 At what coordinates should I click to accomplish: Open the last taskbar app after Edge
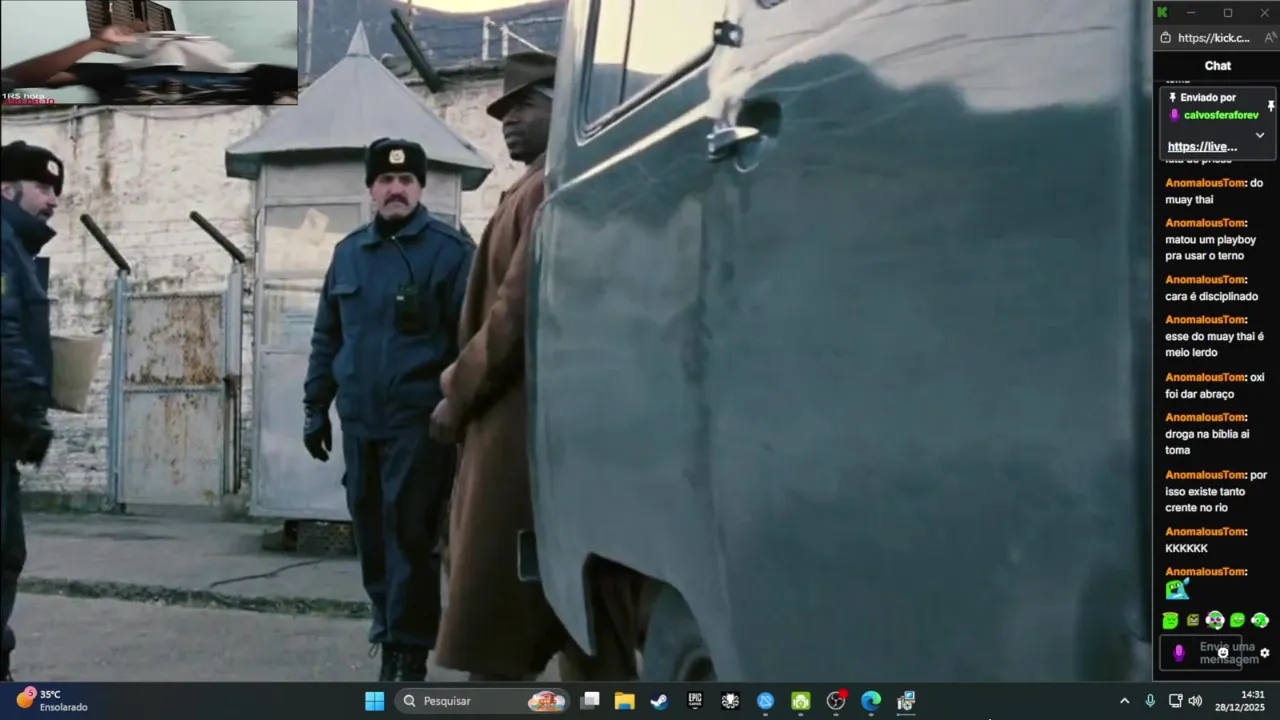click(906, 701)
